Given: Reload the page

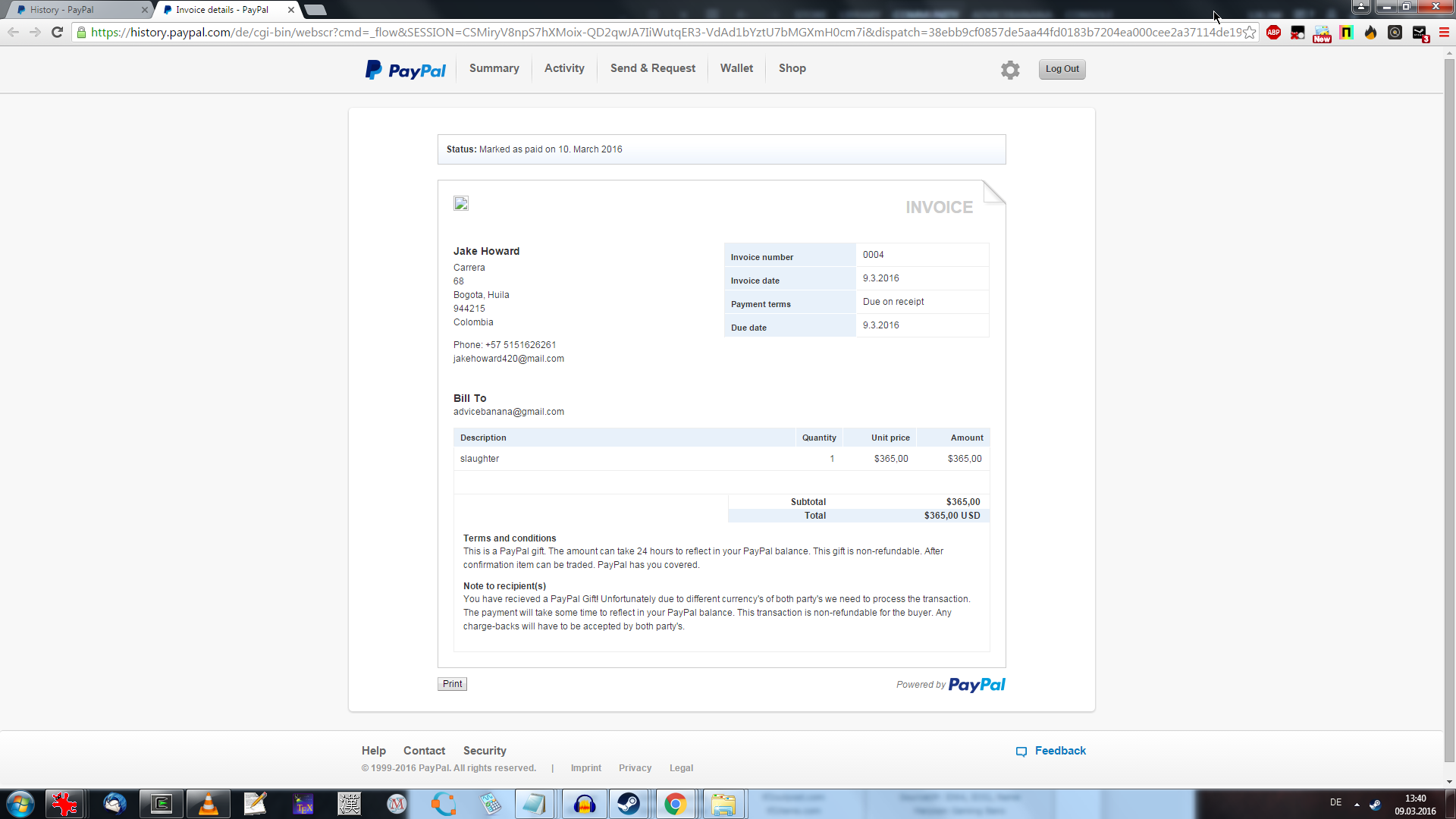Looking at the screenshot, I should pos(57,33).
